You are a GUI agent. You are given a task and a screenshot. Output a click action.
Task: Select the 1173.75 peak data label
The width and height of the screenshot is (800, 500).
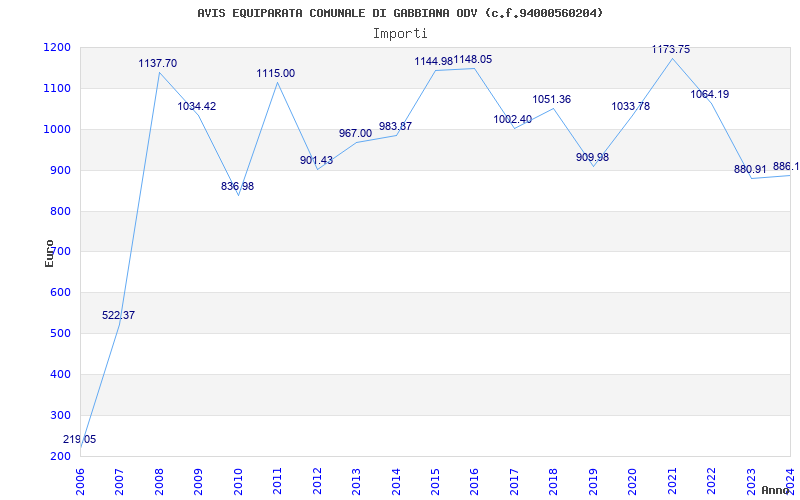[x=671, y=49]
